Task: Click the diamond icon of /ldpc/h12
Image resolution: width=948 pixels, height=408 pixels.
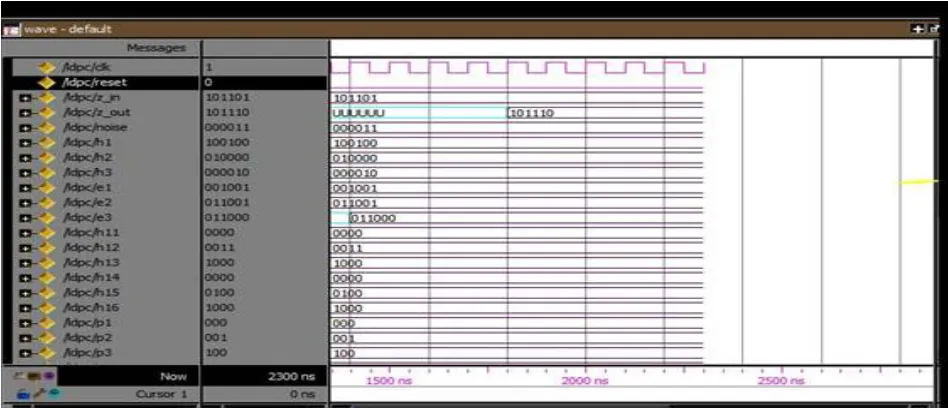Action: coord(47,248)
